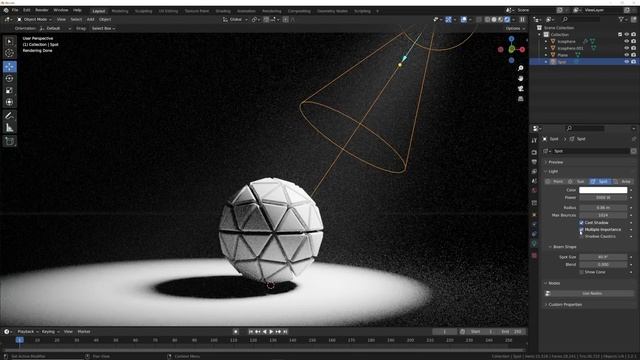This screenshot has height=360, width=640.
Task: Open the green Light data properties tab
Action: [534, 243]
